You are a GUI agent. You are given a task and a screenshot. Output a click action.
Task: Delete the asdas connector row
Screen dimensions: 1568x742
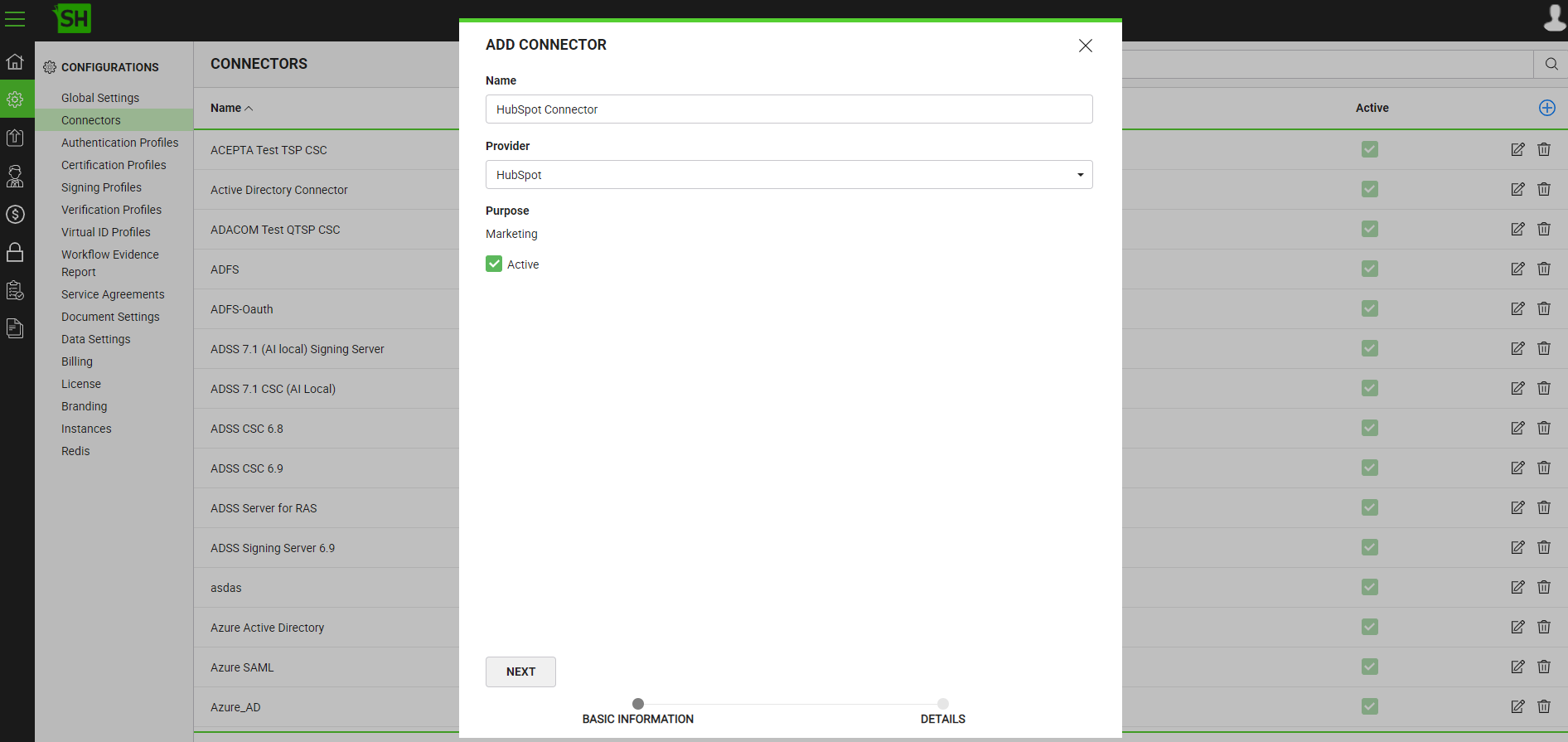coord(1544,587)
